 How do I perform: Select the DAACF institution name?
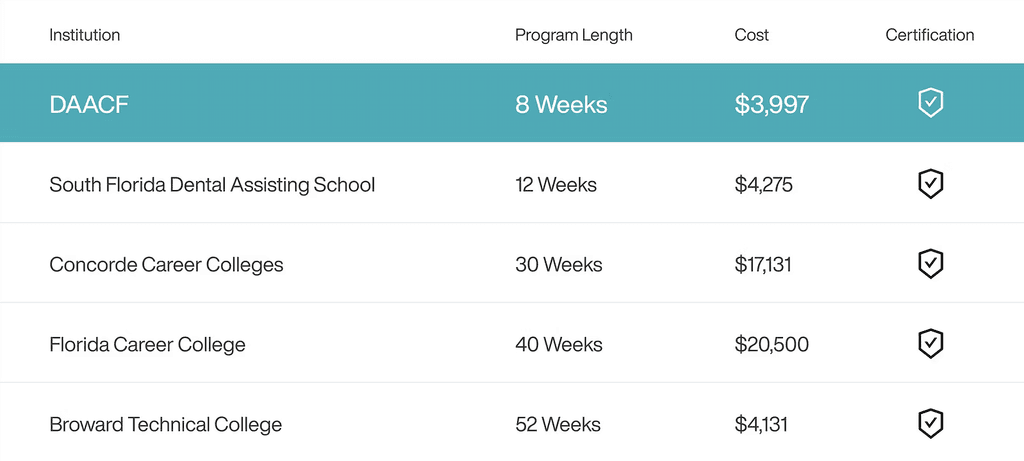click(89, 104)
